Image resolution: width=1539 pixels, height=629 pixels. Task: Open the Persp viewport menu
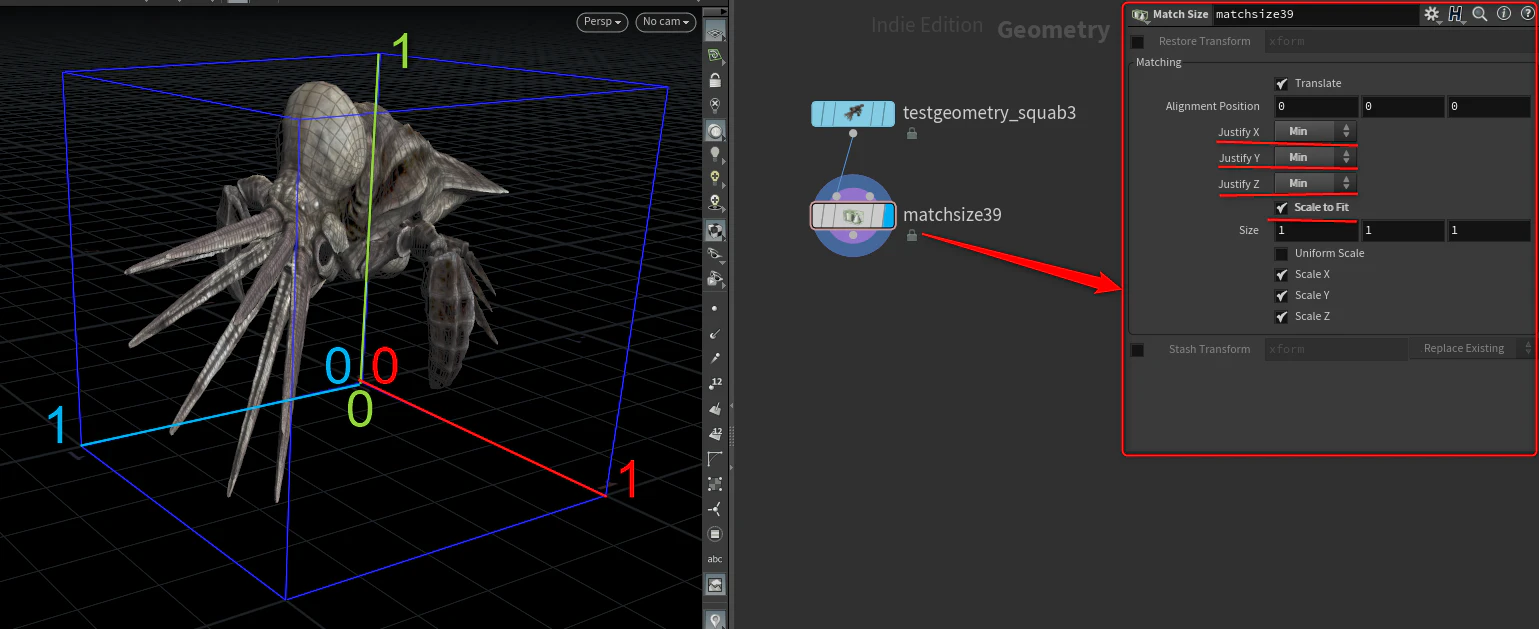pos(603,22)
